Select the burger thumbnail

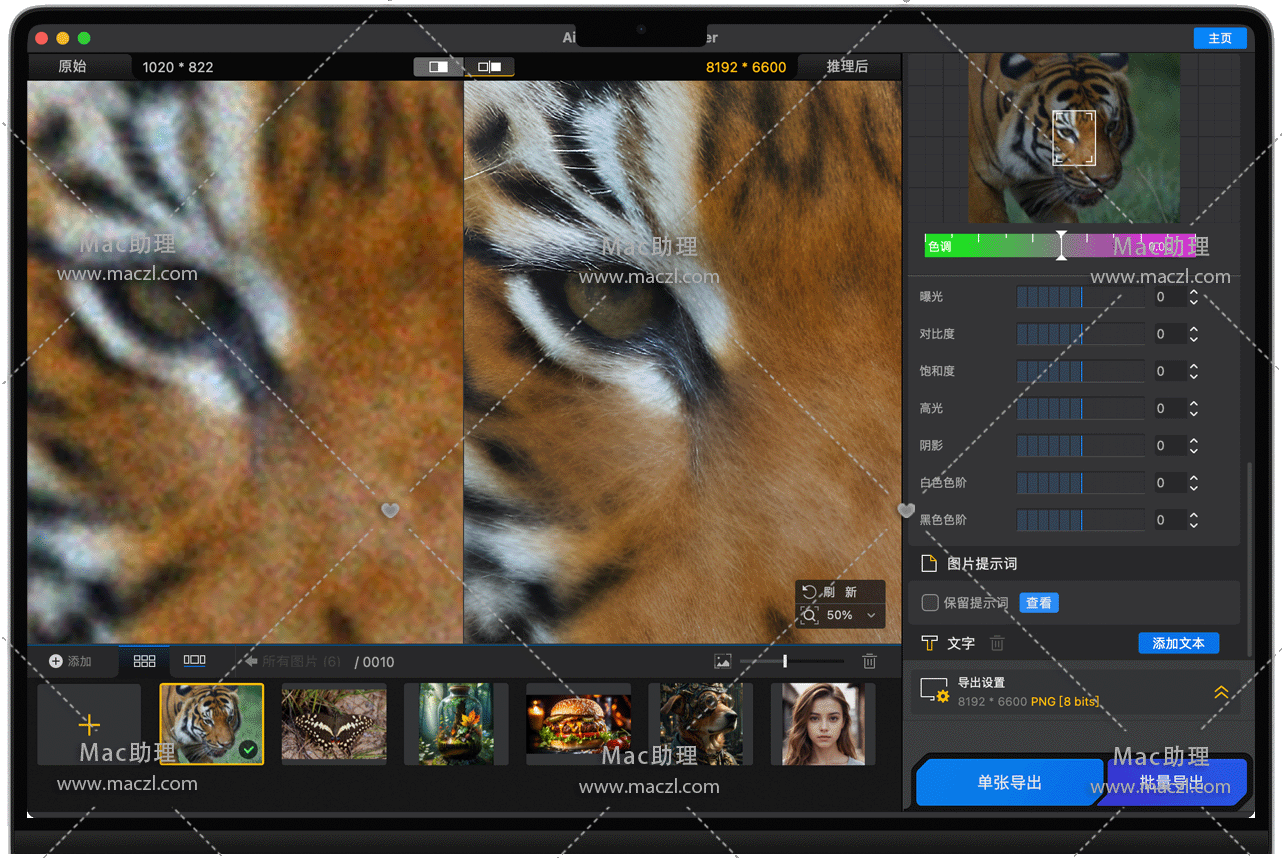point(578,724)
